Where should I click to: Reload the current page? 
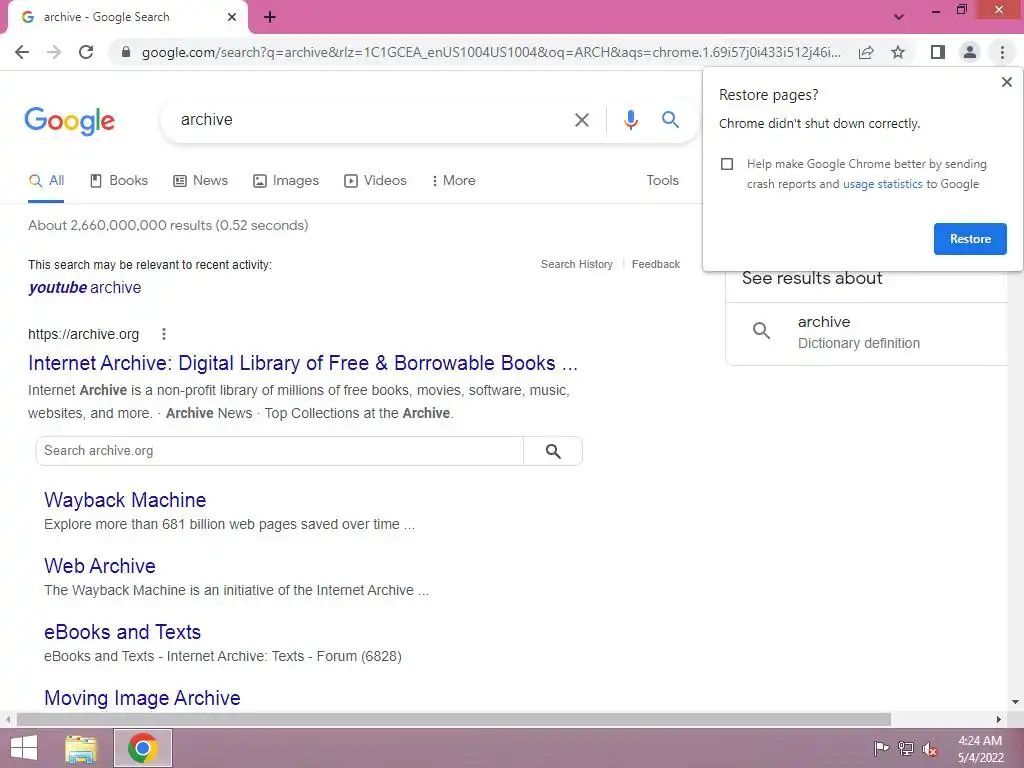tap(86, 52)
